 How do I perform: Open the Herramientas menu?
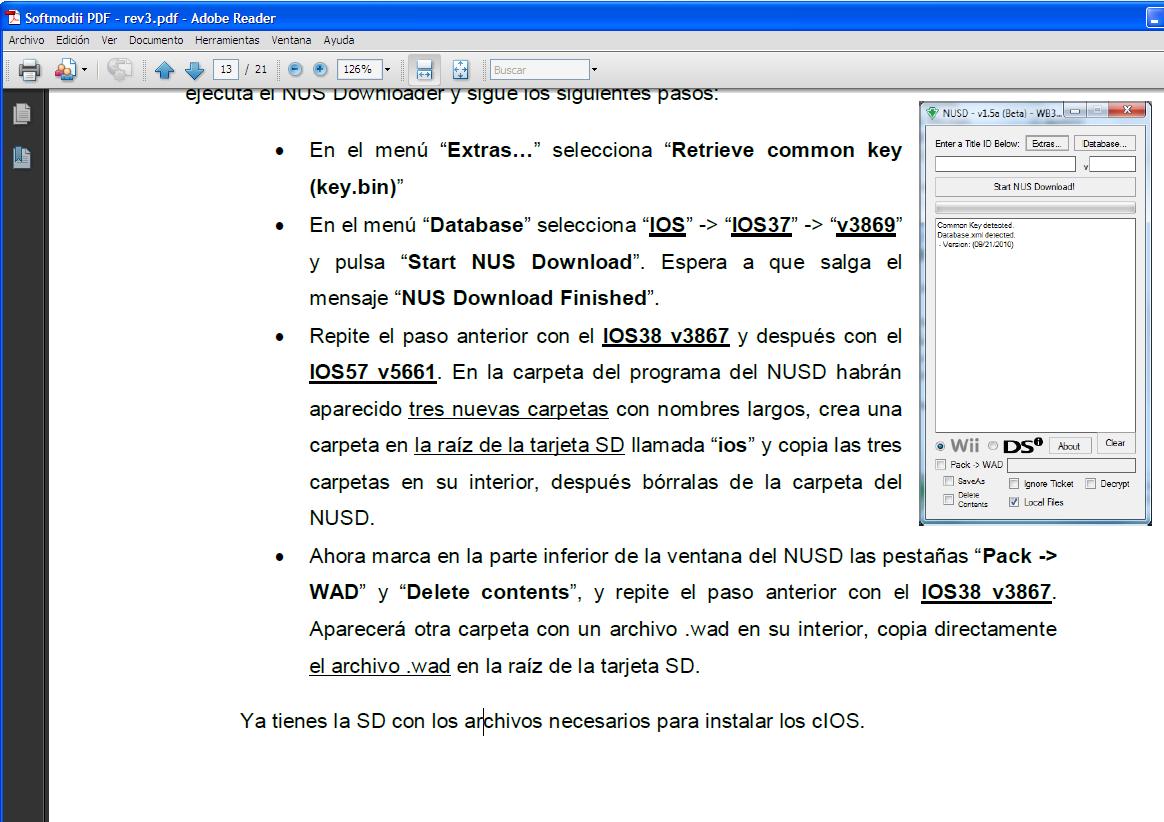click(227, 40)
